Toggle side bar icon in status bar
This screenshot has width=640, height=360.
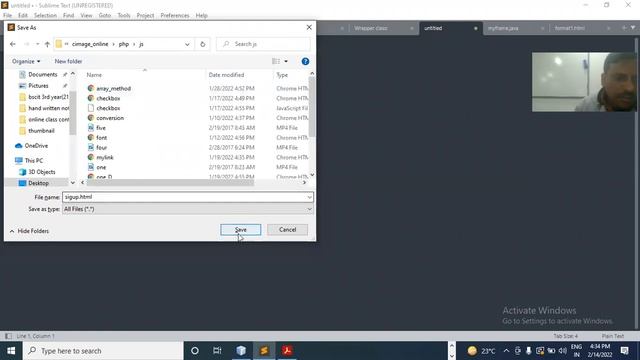pyautogui.click(x=8, y=336)
